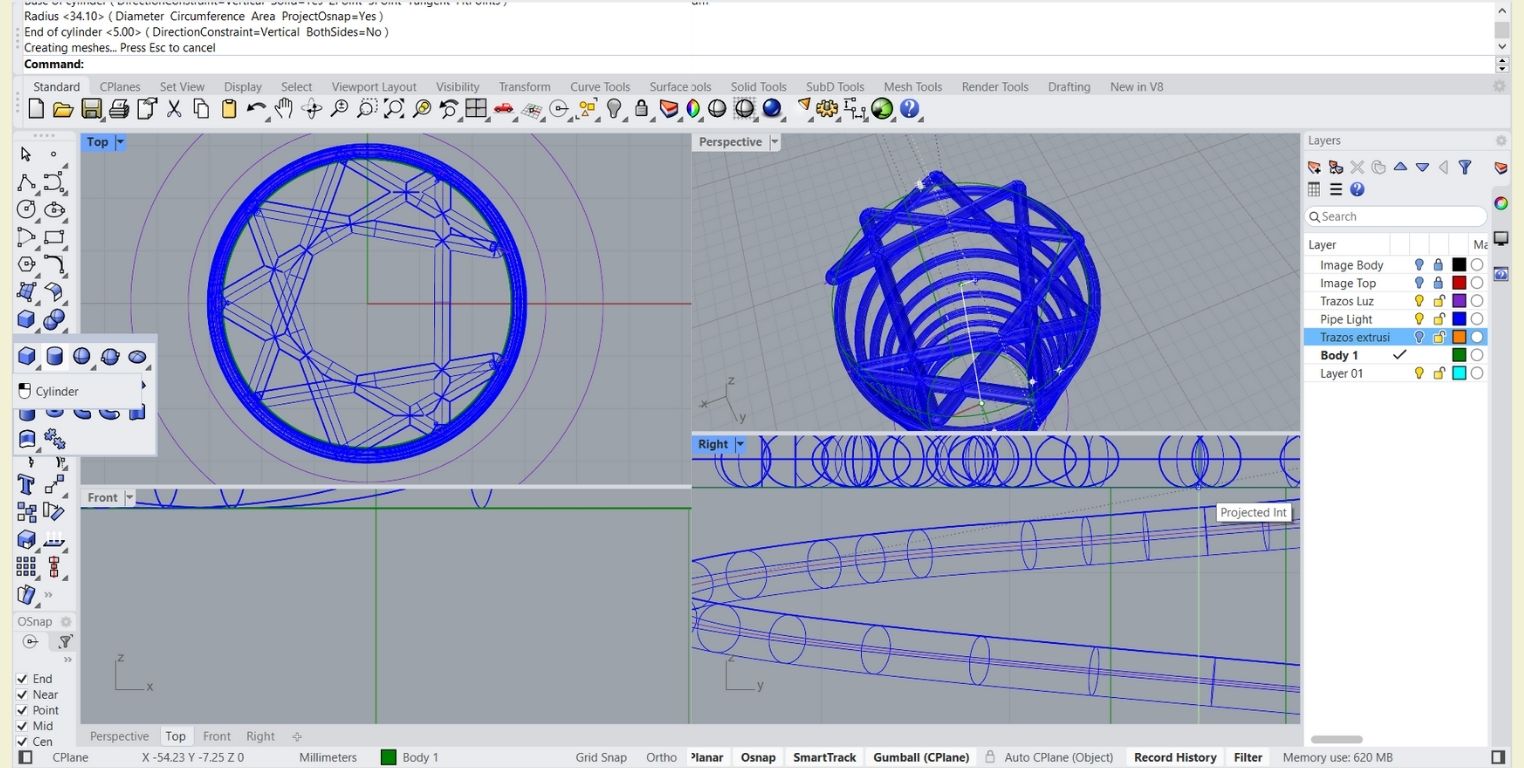Zoom extents using the Zoom Extents icon

click(x=394, y=109)
